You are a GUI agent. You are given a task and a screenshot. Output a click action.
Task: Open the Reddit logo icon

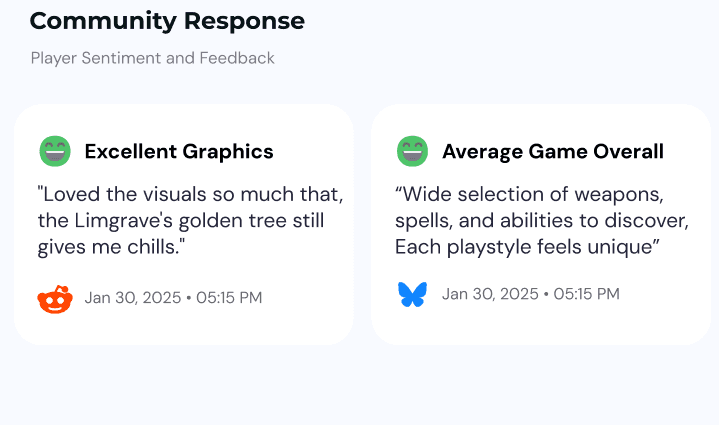tap(55, 299)
